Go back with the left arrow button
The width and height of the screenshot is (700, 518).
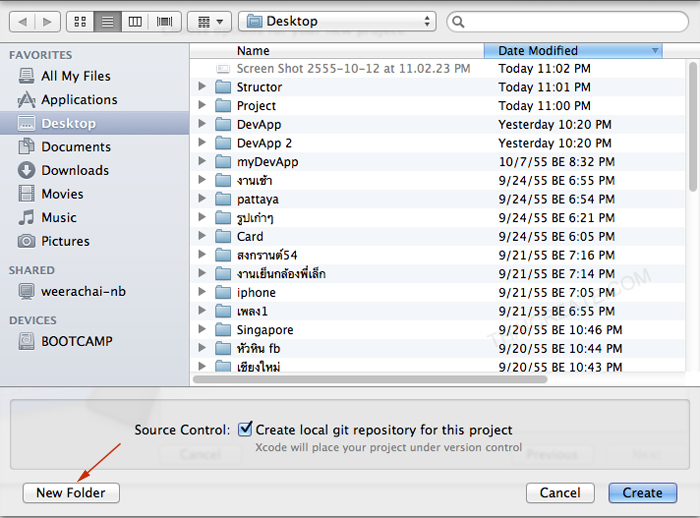point(22,21)
